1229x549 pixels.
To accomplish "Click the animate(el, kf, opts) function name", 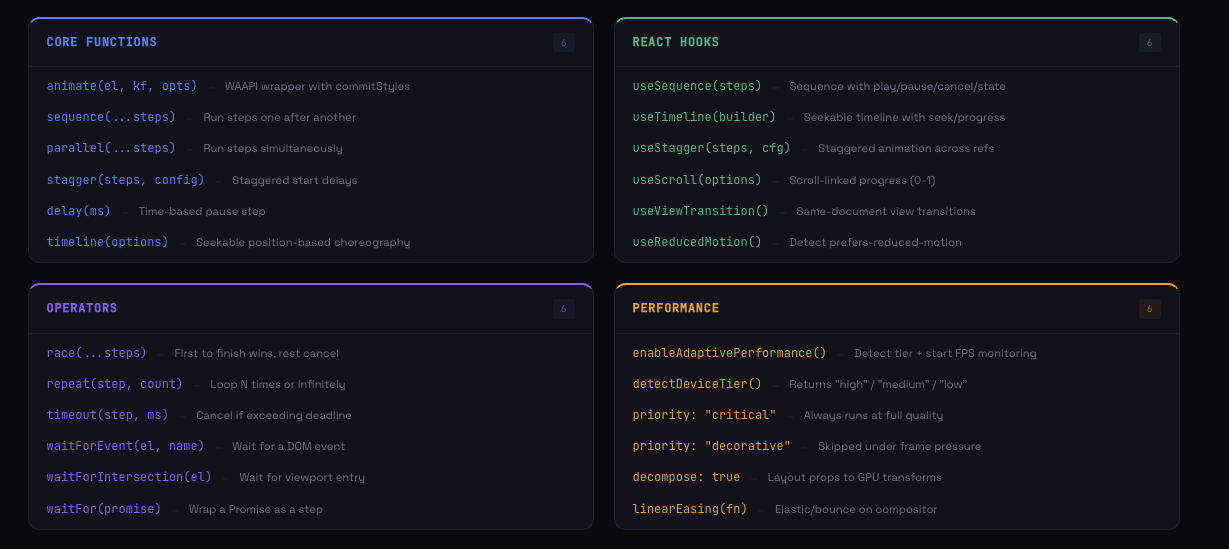I will click(x=122, y=86).
